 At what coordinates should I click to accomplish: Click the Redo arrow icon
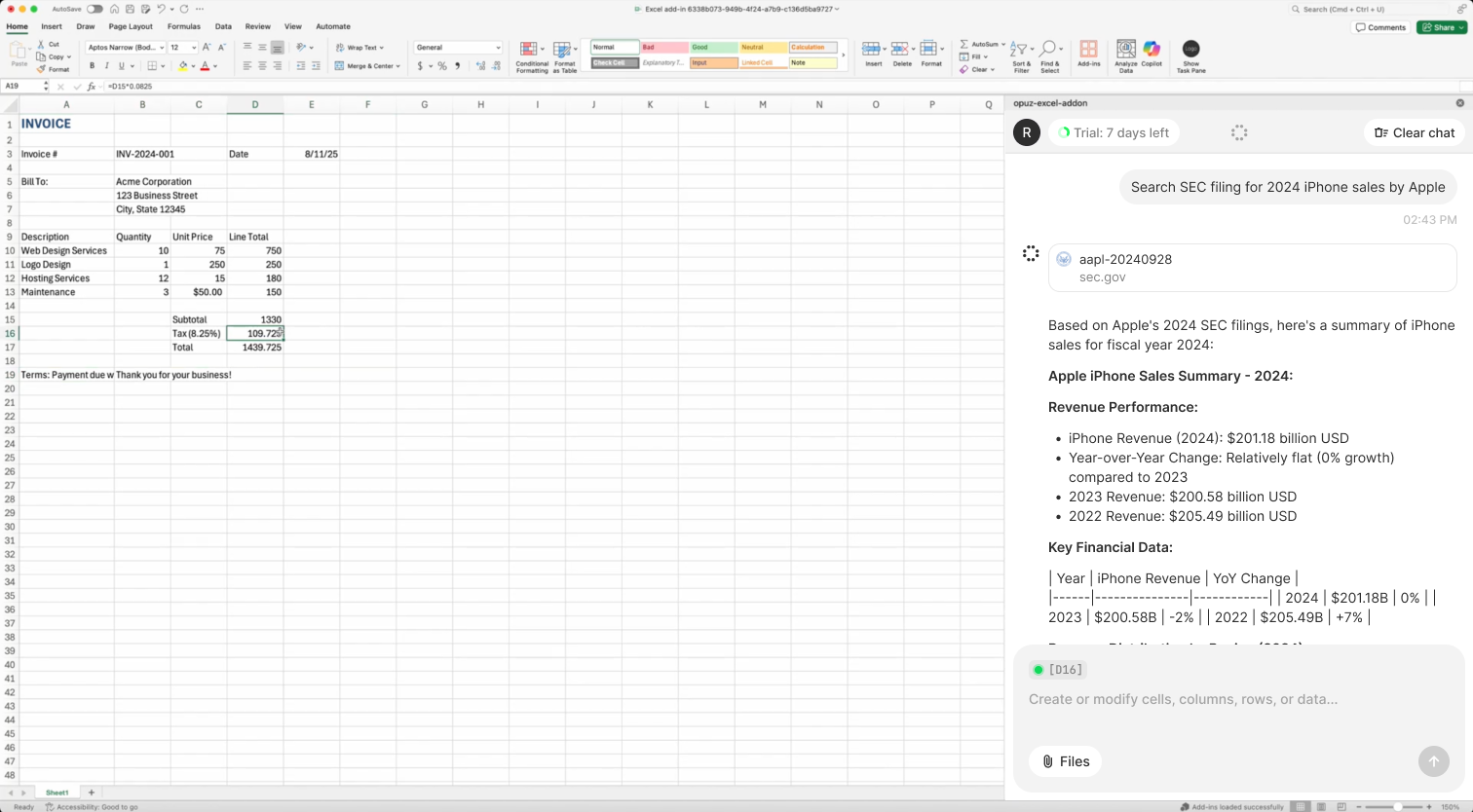pyautogui.click(x=183, y=9)
